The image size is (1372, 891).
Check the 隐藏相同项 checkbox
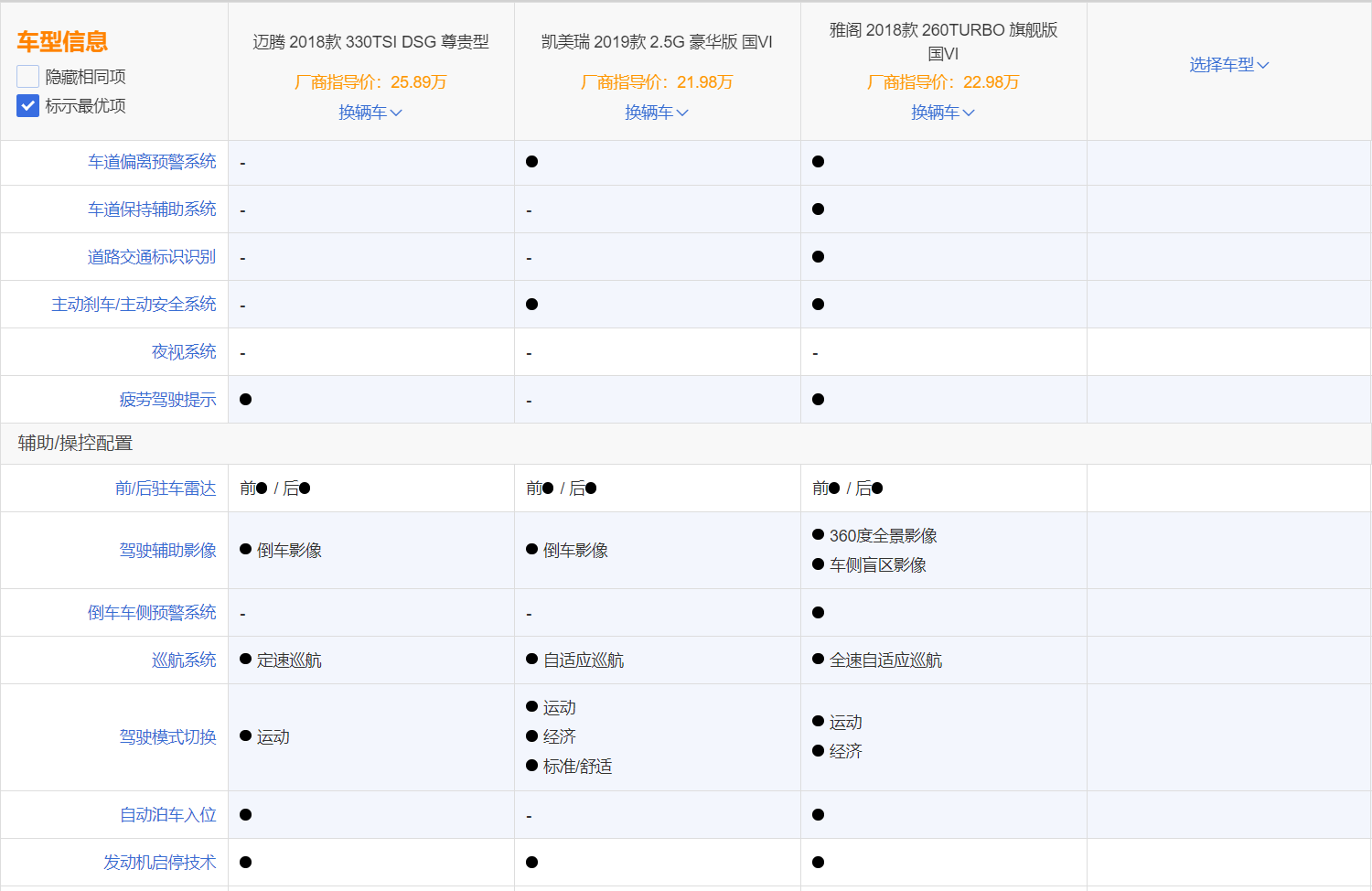pos(28,77)
